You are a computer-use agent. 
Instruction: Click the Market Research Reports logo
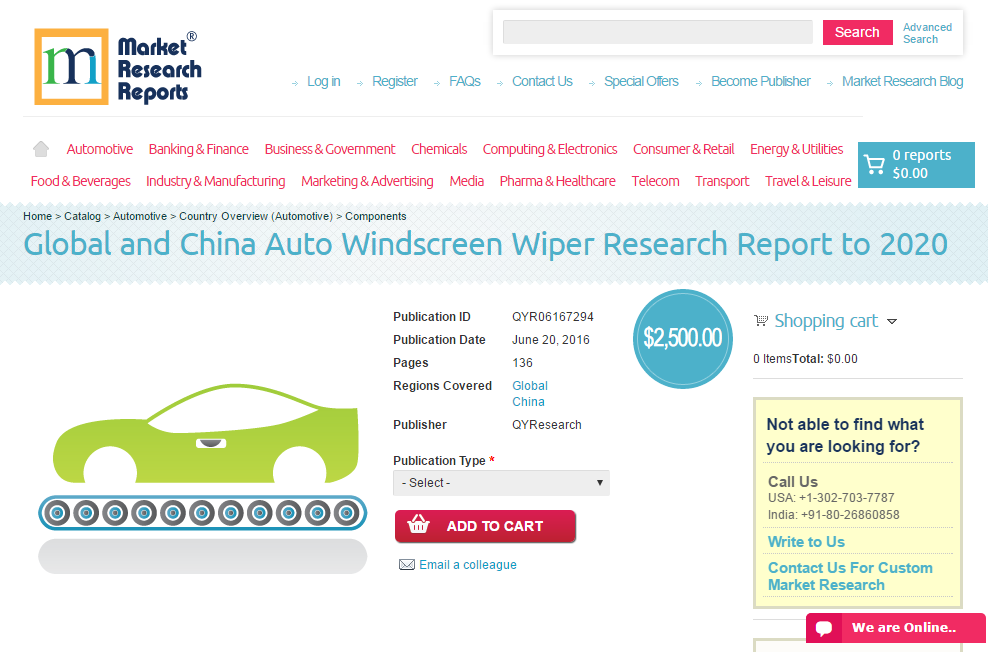click(x=118, y=67)
